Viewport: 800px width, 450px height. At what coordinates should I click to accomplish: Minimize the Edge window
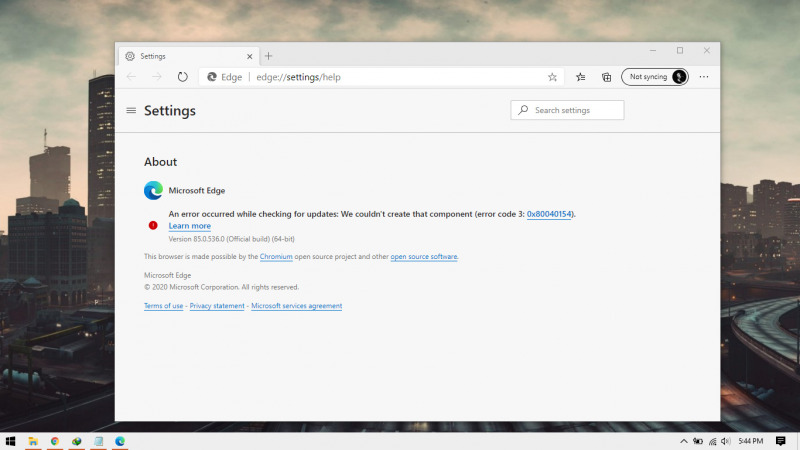coord(653,51)
